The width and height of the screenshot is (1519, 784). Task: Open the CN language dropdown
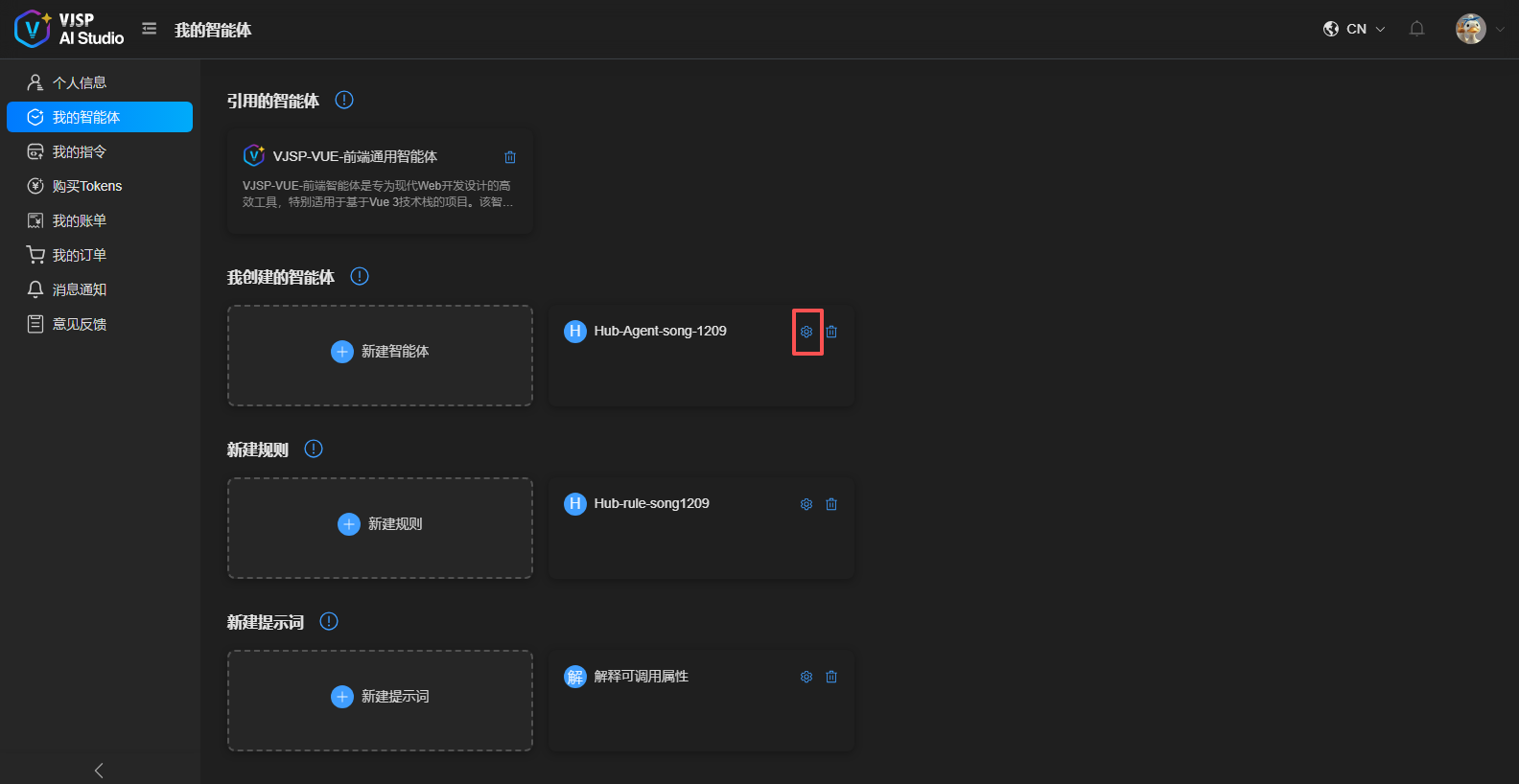click(1355, 29)
